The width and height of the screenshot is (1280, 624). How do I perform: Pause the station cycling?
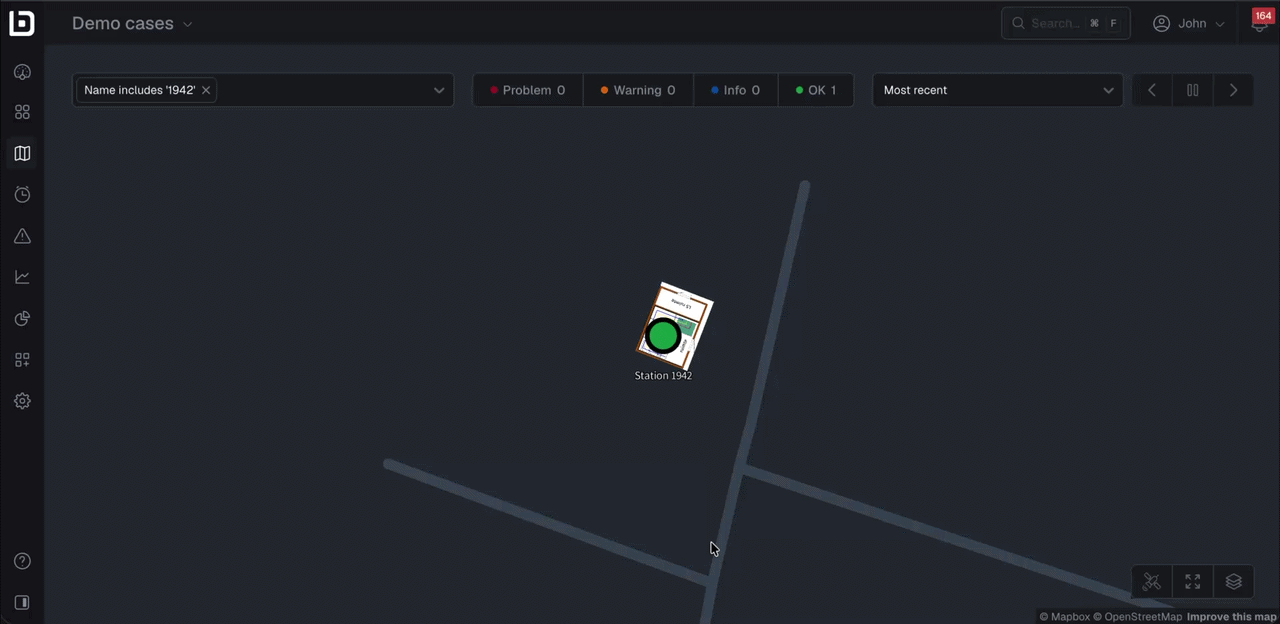pyautogui.click(x=1193, y=90)
